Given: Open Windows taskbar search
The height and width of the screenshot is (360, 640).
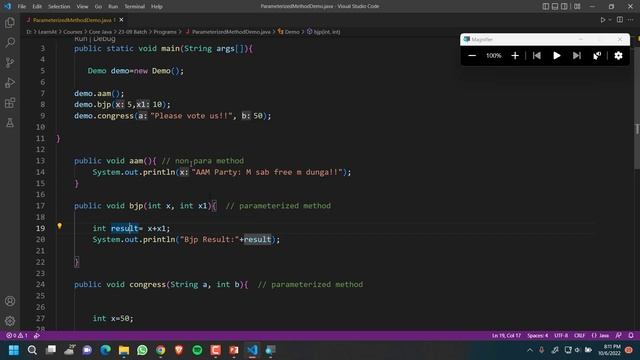Looking at the screenshot, I should click(x=32, y=350).
